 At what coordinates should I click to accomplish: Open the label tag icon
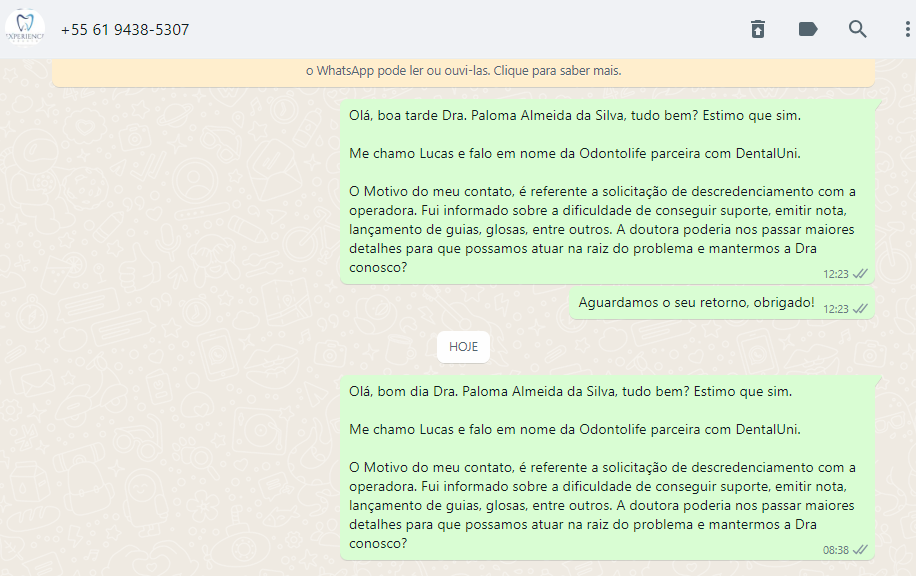[x=808, y=29]
